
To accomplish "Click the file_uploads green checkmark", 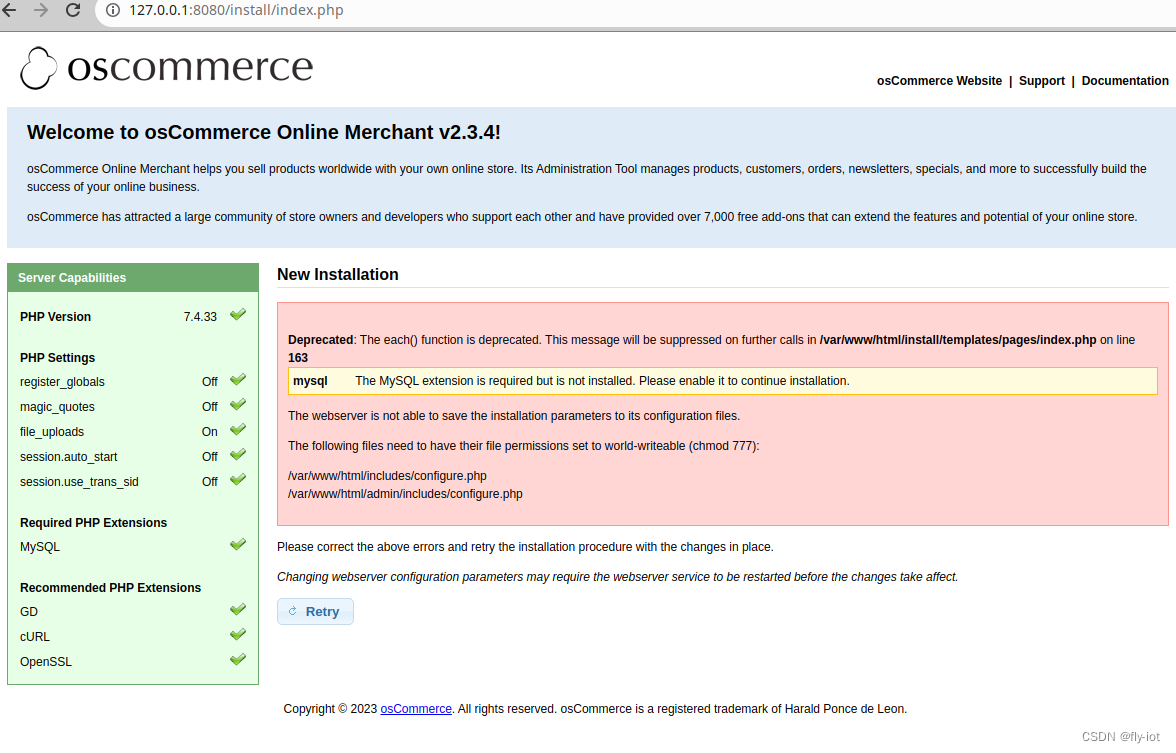I will [x=238, y=430].
